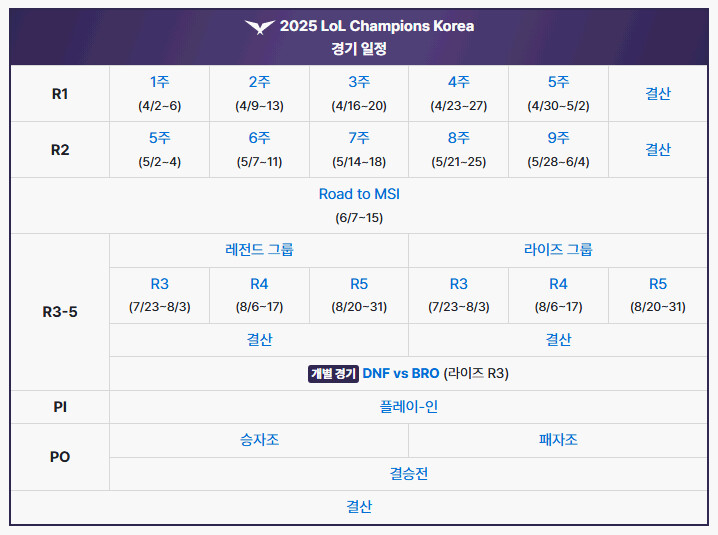
Task: Open the 플레이-인 link
Action: 408,407
